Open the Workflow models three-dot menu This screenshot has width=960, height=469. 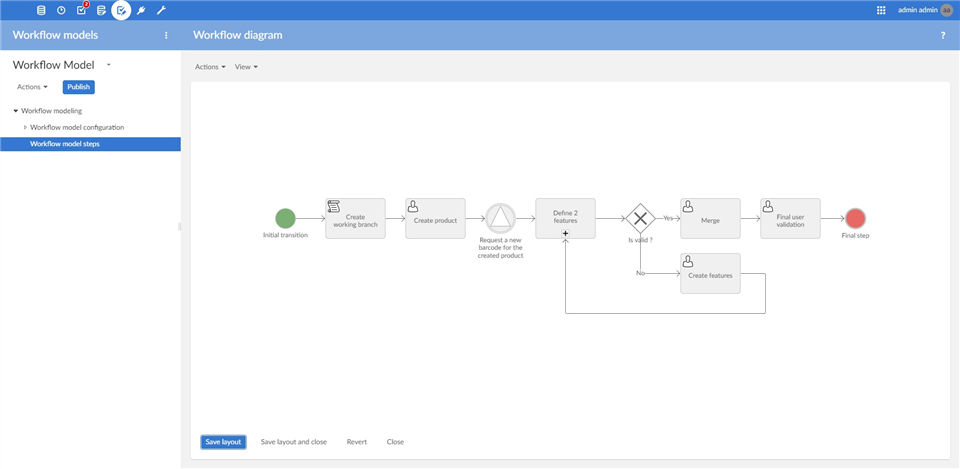(166, 36)
